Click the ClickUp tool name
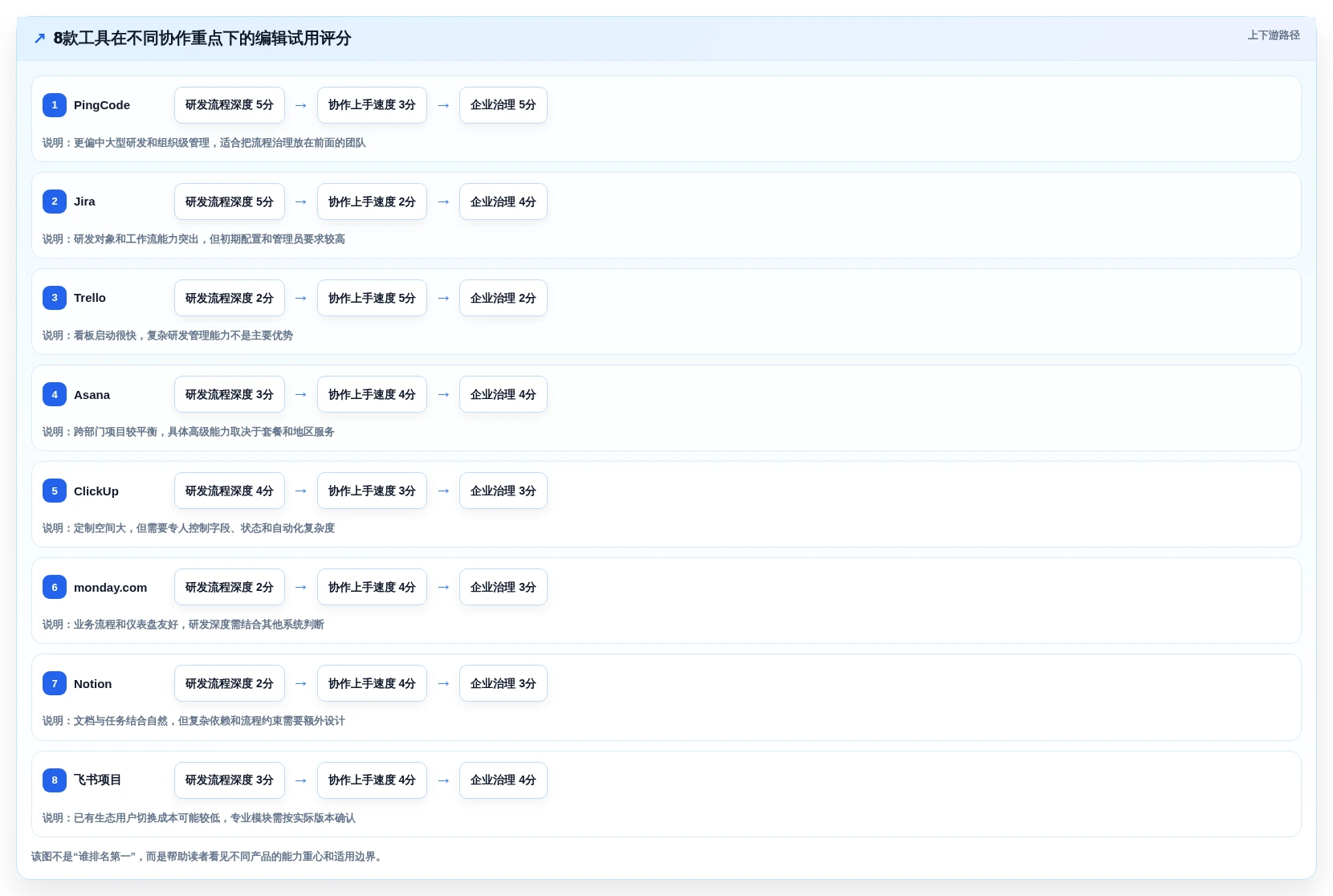 click(96, 491)
